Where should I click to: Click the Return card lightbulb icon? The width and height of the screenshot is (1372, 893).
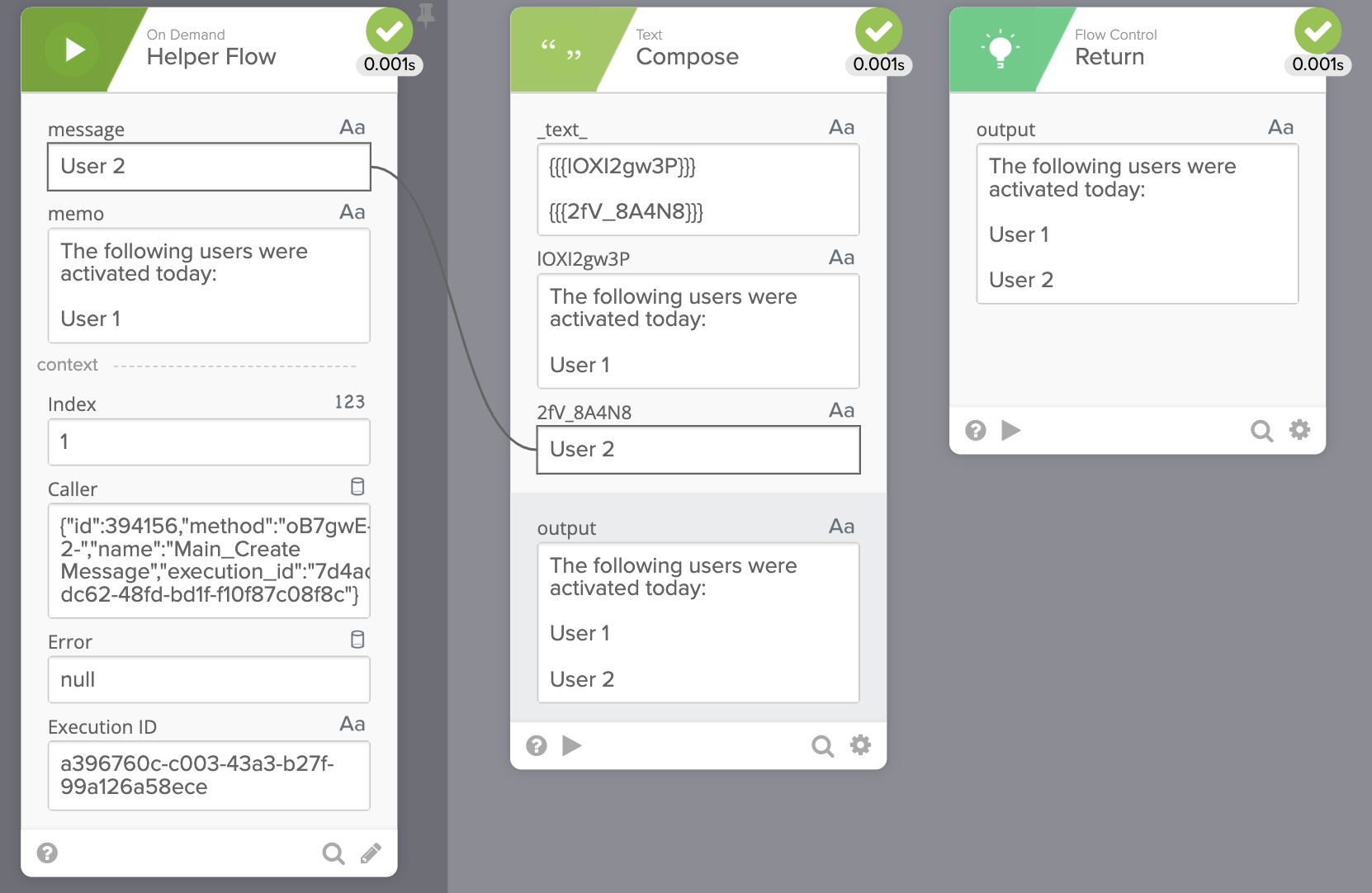coord(1000,50)
